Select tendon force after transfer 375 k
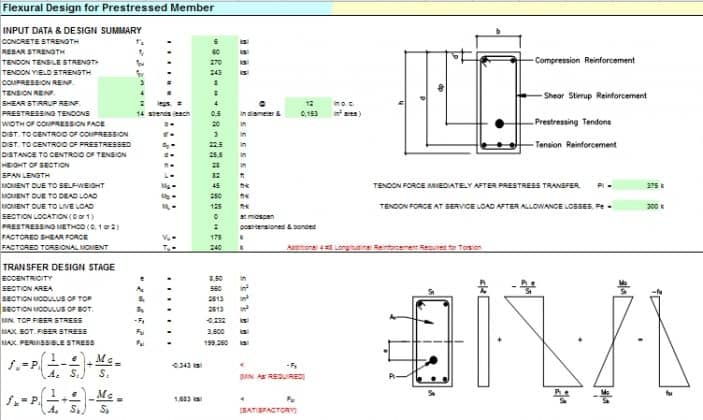Screen dimensions: 703x420 click(638, 185)
